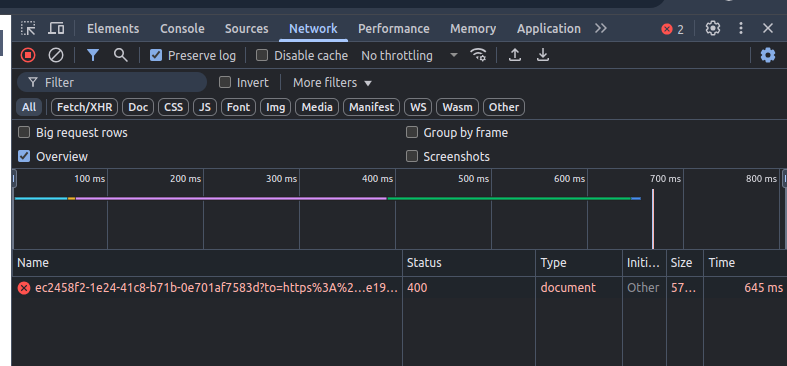The width and height of the screenshot is (787, 366).
Task: Stop recording network log
Action: pyautogui.click(x=28, y=55)
